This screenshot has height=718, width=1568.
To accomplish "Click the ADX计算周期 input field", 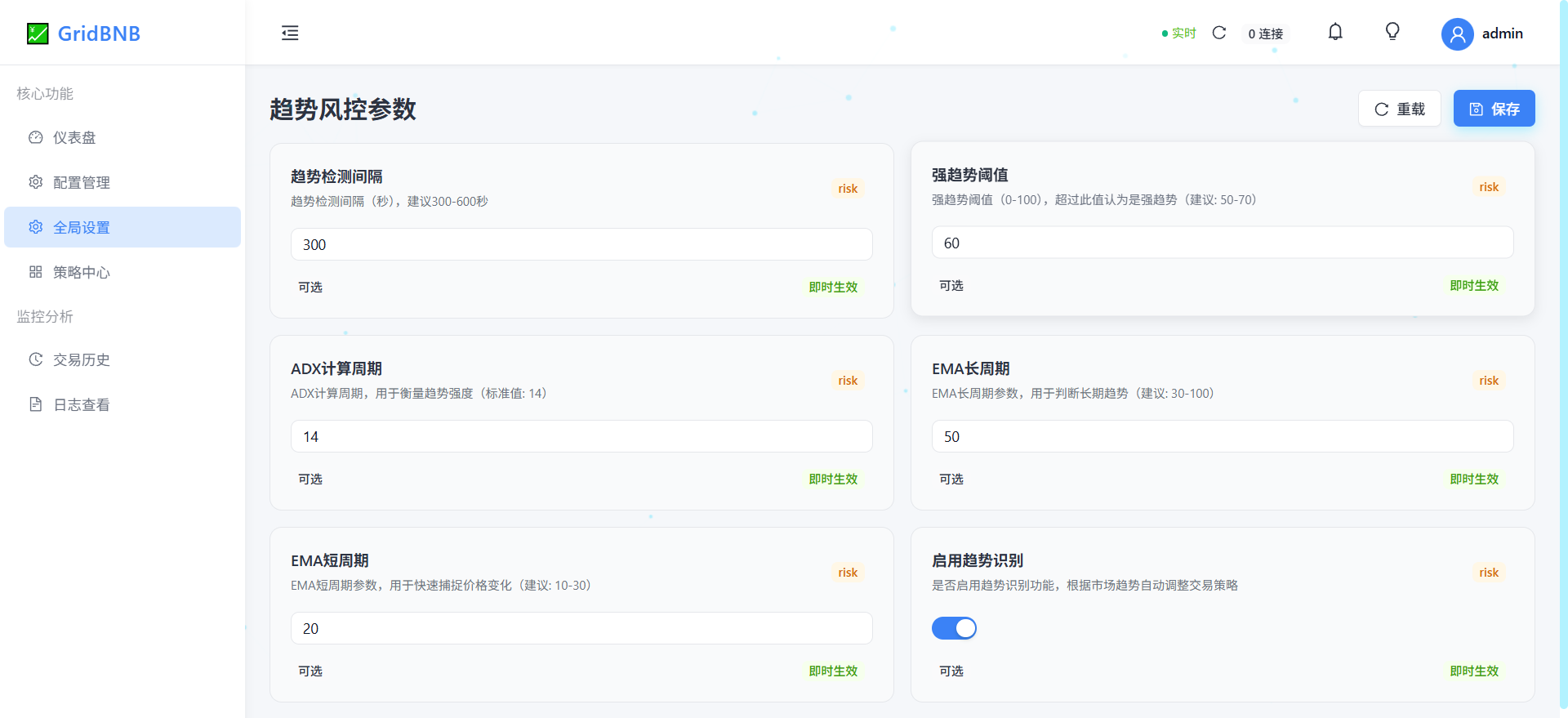I will point(581,436).
